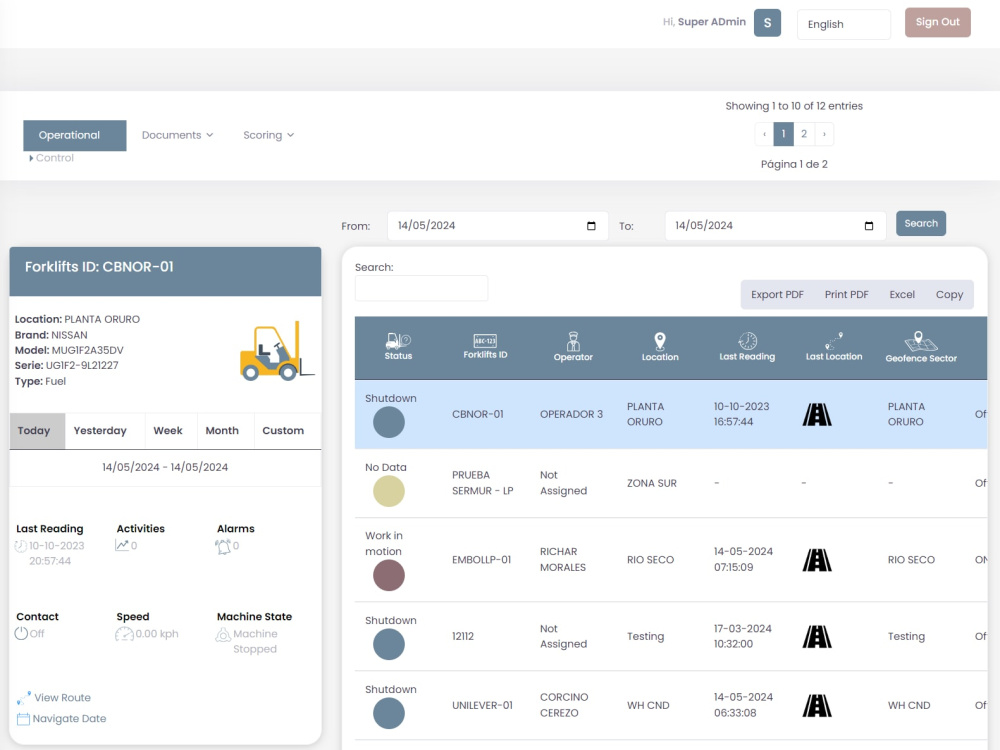This screenshot has height=750, width=1000.
Task: Select the UNILEVER-01 forklift ID cell
Action: 482,705
